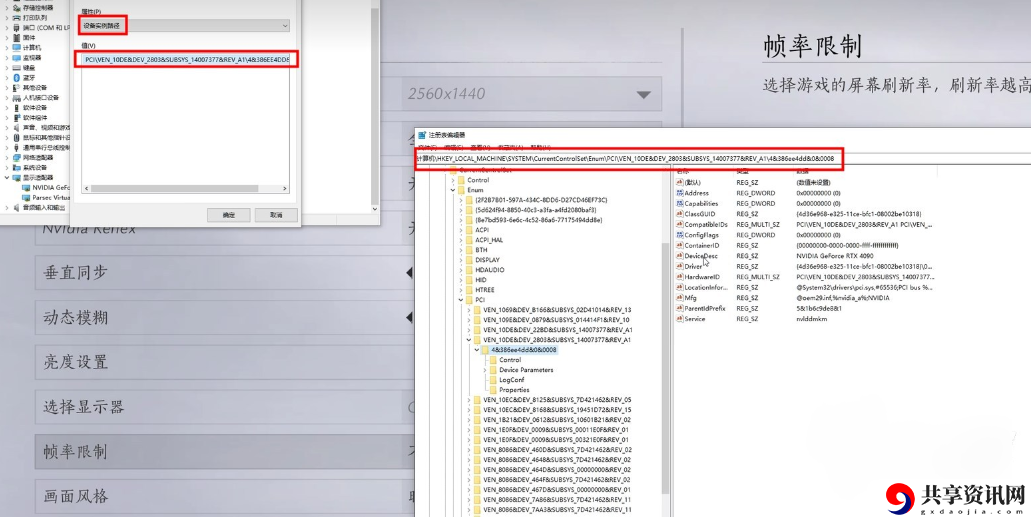Collapse the 显示适配器 display adapters category
Image resolution: width=1031 pixels, height=518 pixels.
point(7,177)
